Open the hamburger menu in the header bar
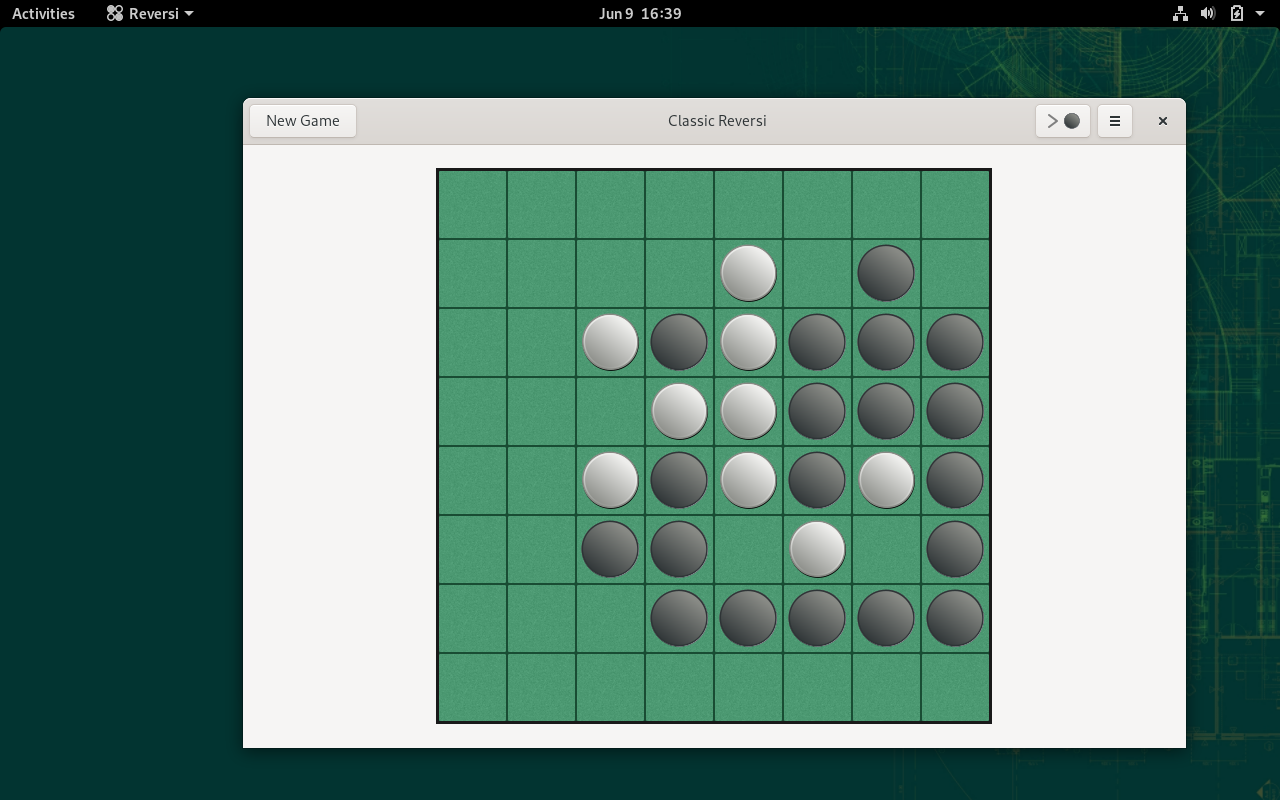The height and width of the screenshot is (800, 1280). click(x=1114, y=121)
